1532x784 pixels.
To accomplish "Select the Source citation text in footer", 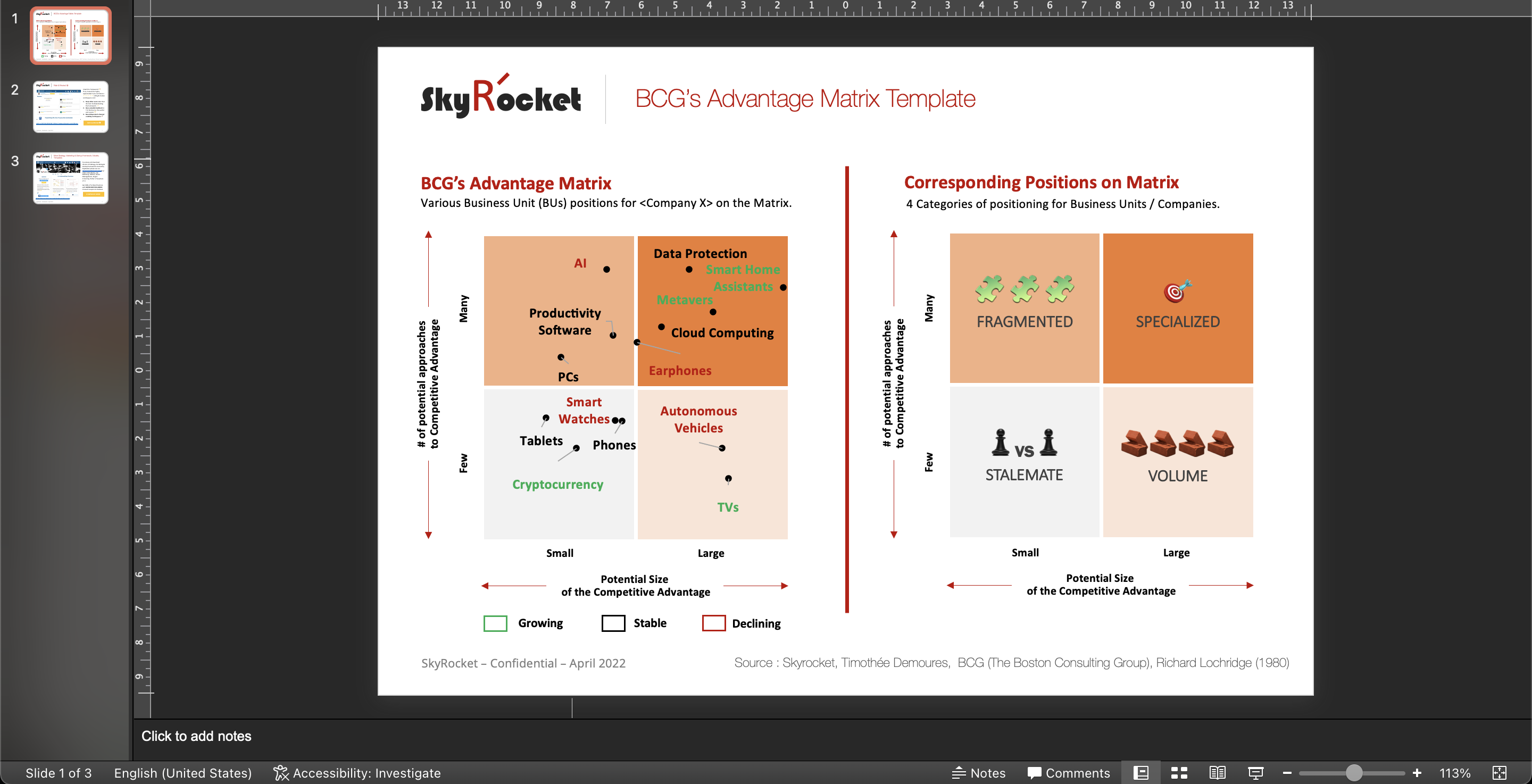I will pyautogui.click(x=1011, y=663).
